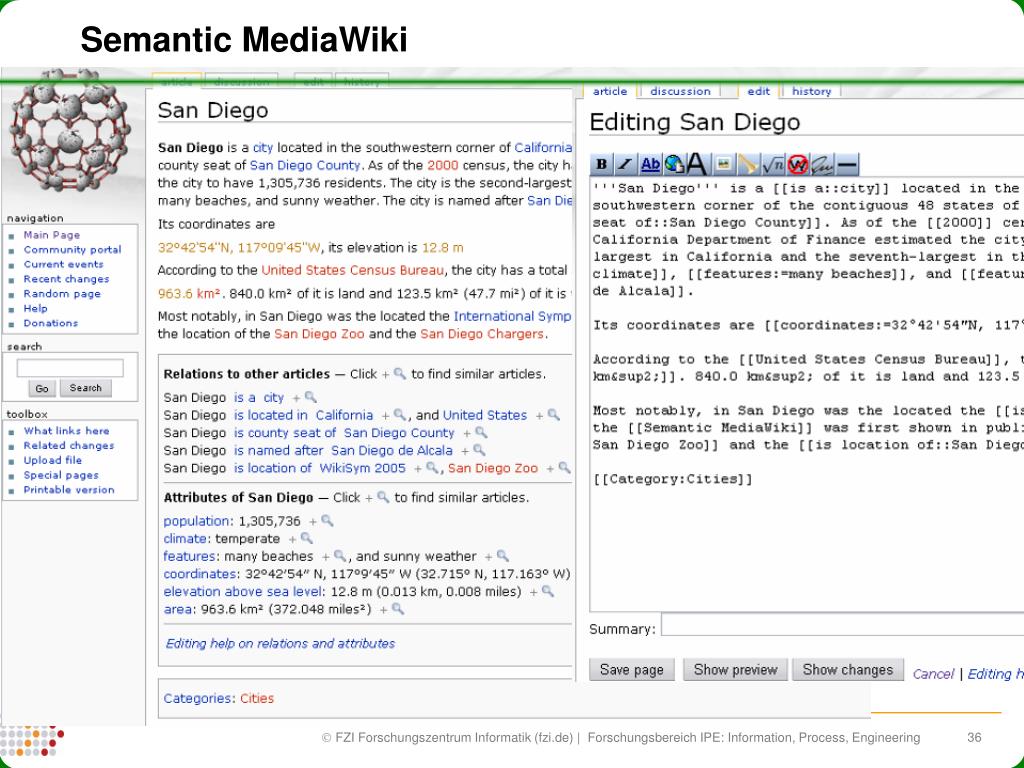Click the Save page button
Viewport: 1024px width, 768px height.
[632, 669]
